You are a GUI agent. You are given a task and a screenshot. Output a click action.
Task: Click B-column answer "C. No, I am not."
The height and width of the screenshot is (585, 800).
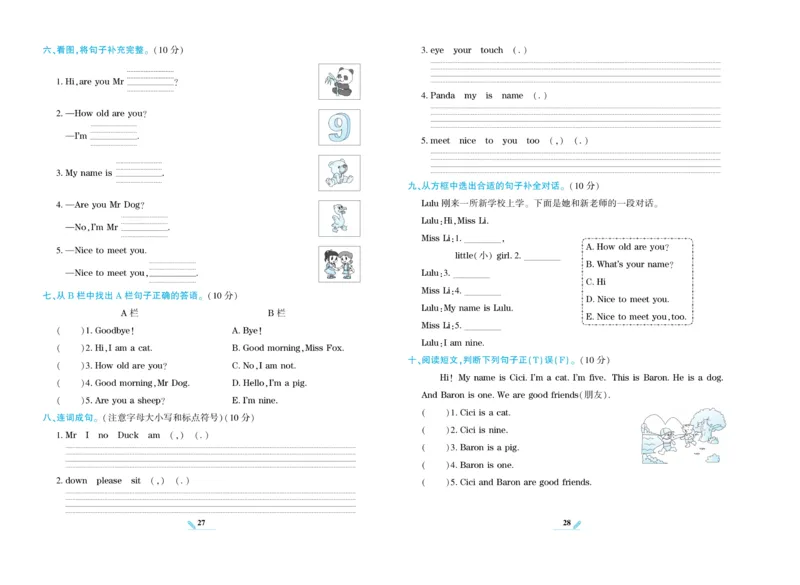click(263, 366)
